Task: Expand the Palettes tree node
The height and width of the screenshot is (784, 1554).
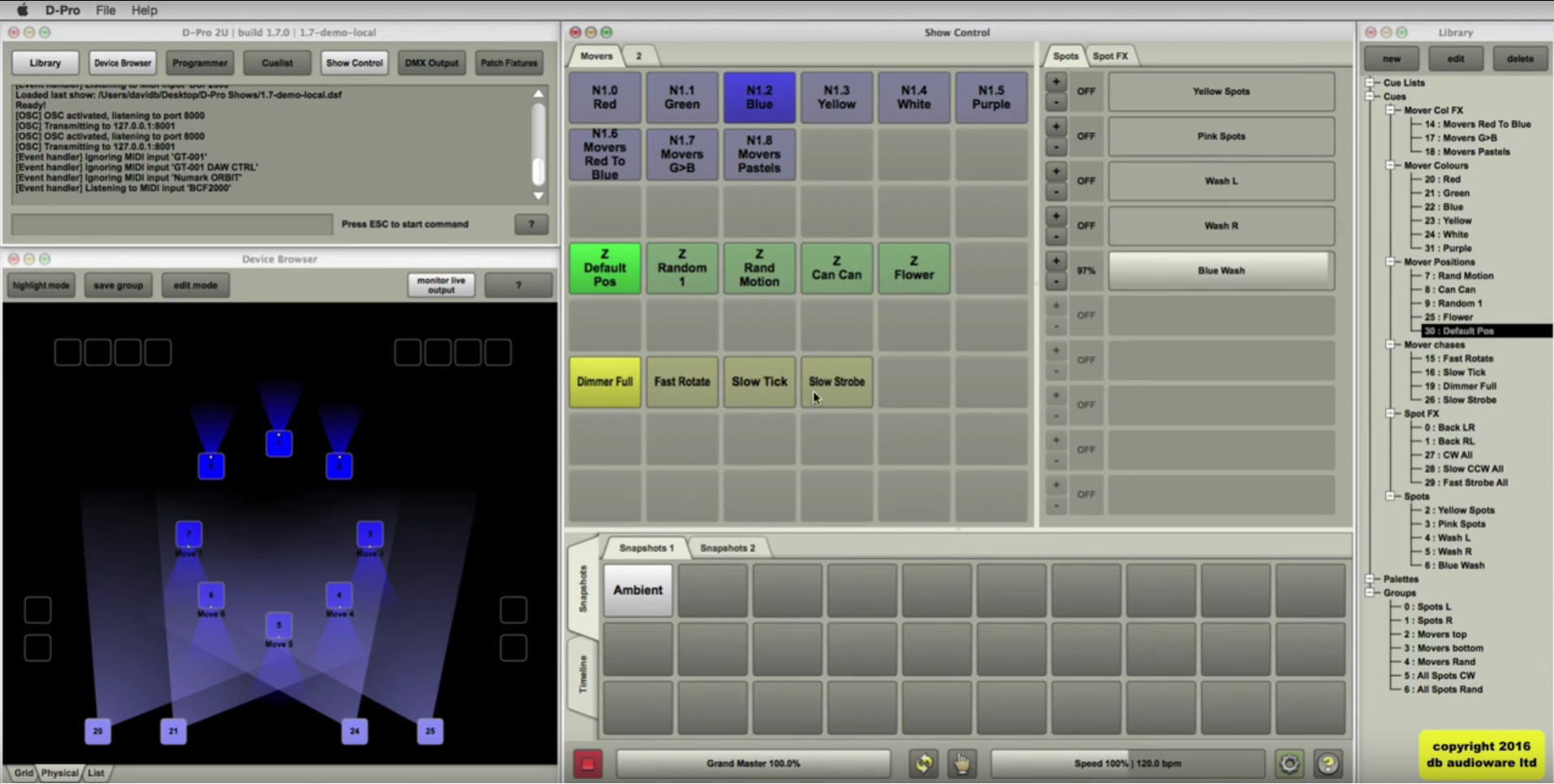Action: coord(1371,579)
